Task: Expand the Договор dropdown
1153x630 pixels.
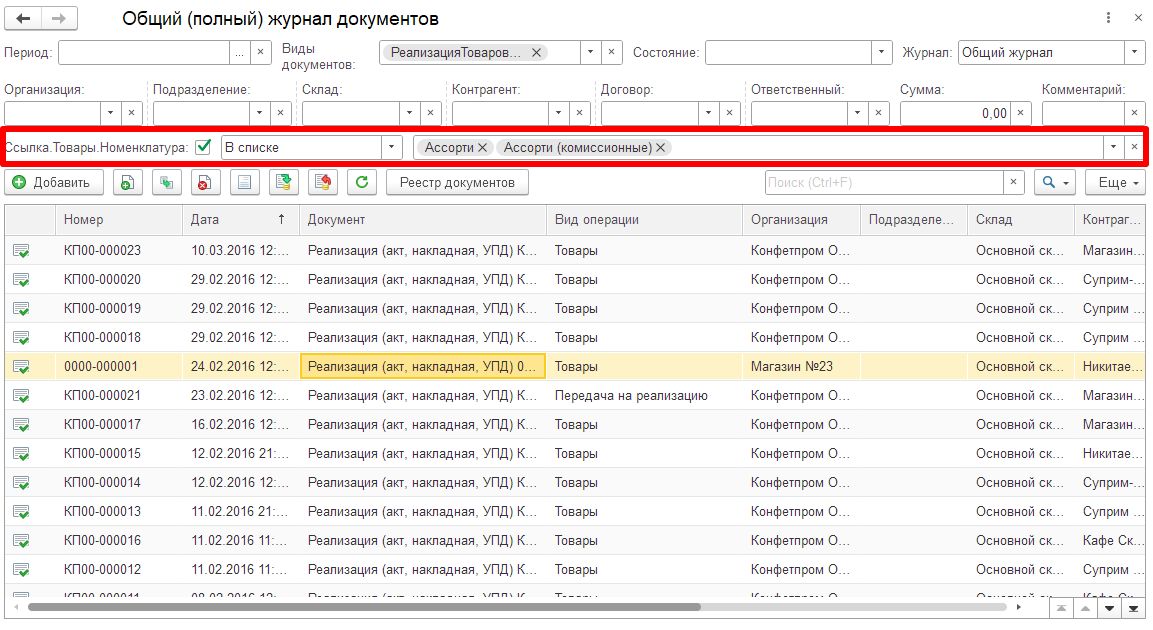Action: click(x=708, y=113)
